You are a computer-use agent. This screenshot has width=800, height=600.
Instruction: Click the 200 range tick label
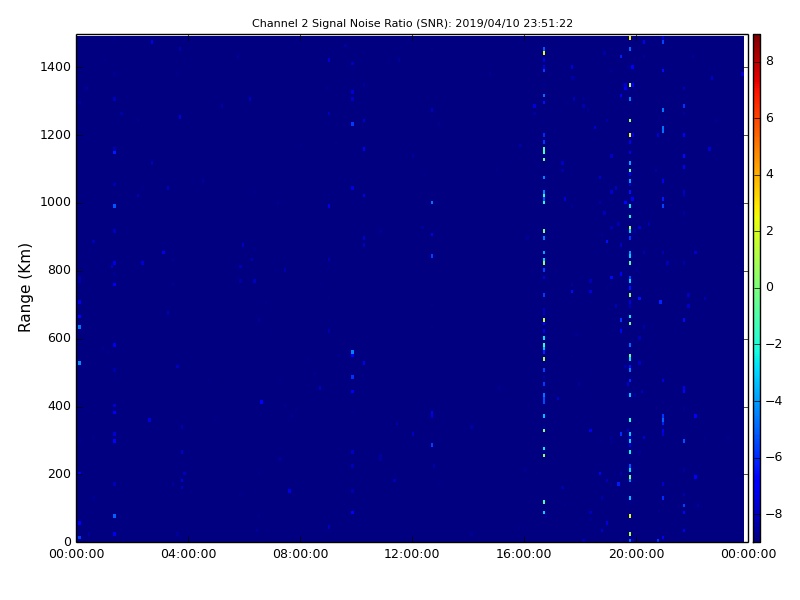point(59,473)
